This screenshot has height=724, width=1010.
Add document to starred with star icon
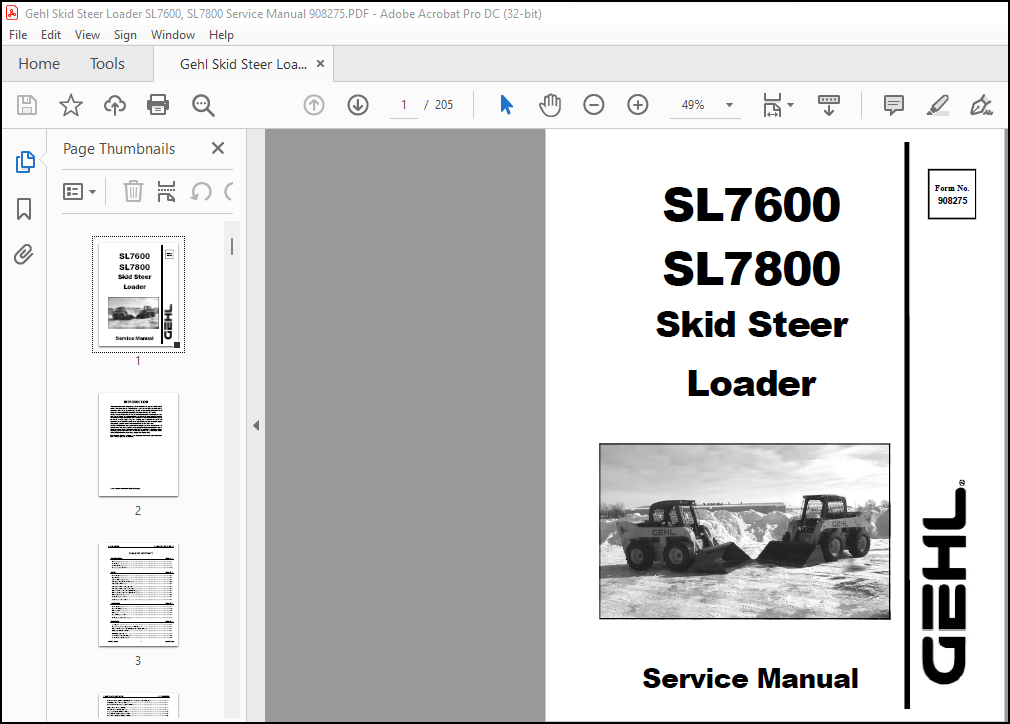(71, 105)
